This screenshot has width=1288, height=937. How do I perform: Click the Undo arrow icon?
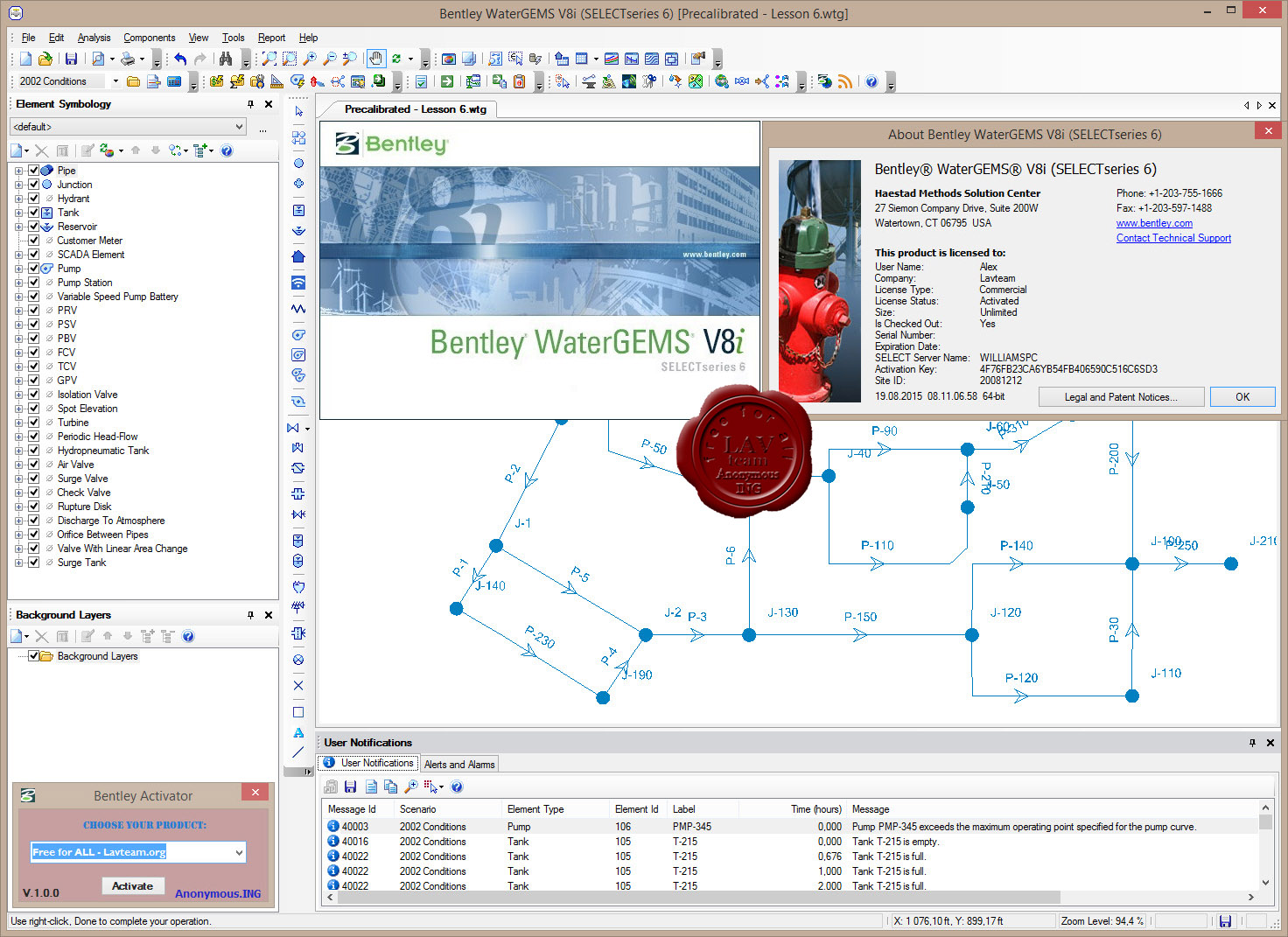coord(179,59)
